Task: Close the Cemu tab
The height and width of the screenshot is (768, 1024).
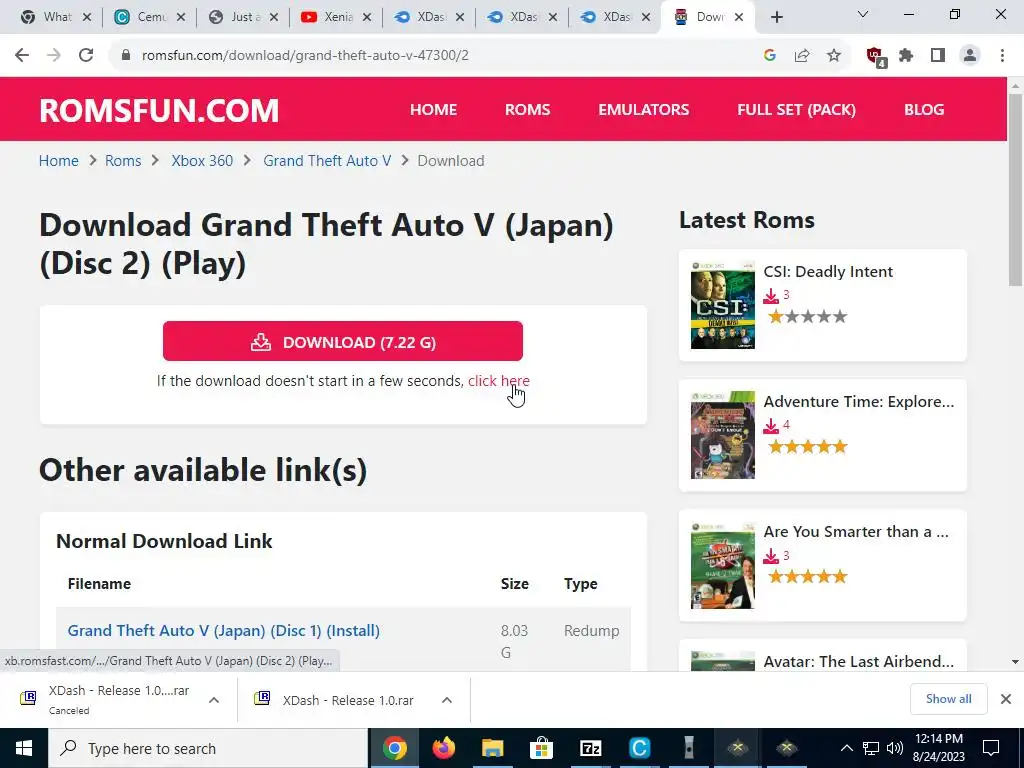Action: point(181,18)
